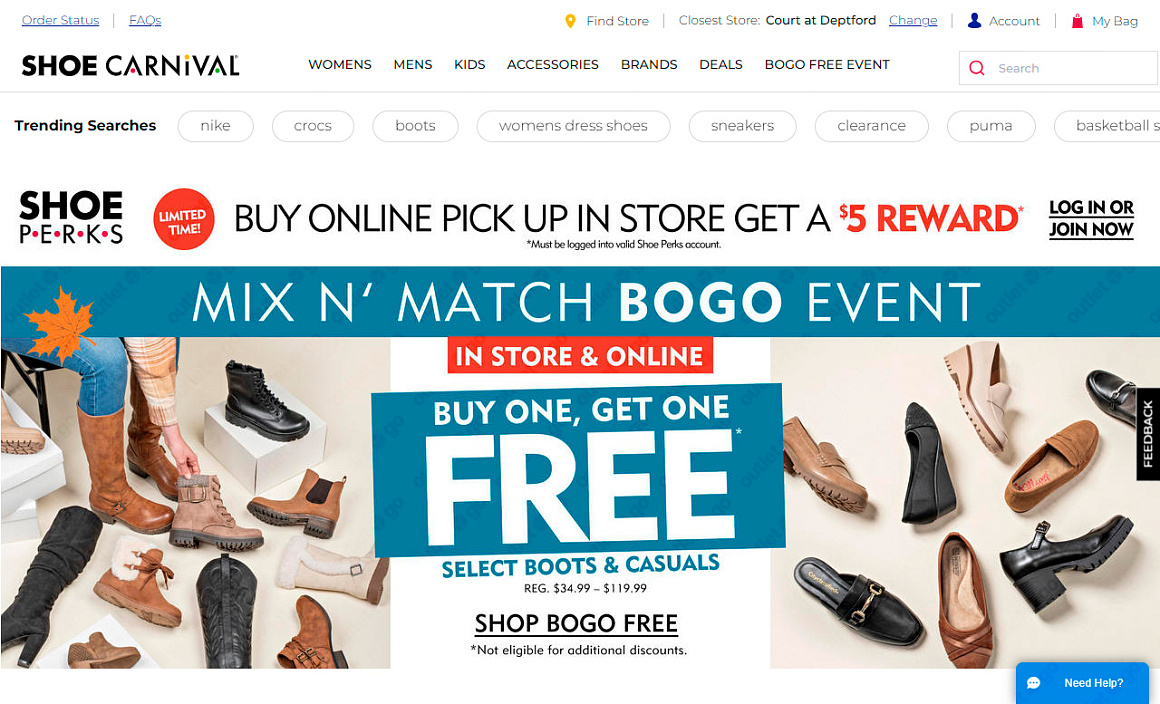Open the My Bag shopping bag icon
The image size is (1160, 704).
pyautogui.click(x=1077, y=21)
